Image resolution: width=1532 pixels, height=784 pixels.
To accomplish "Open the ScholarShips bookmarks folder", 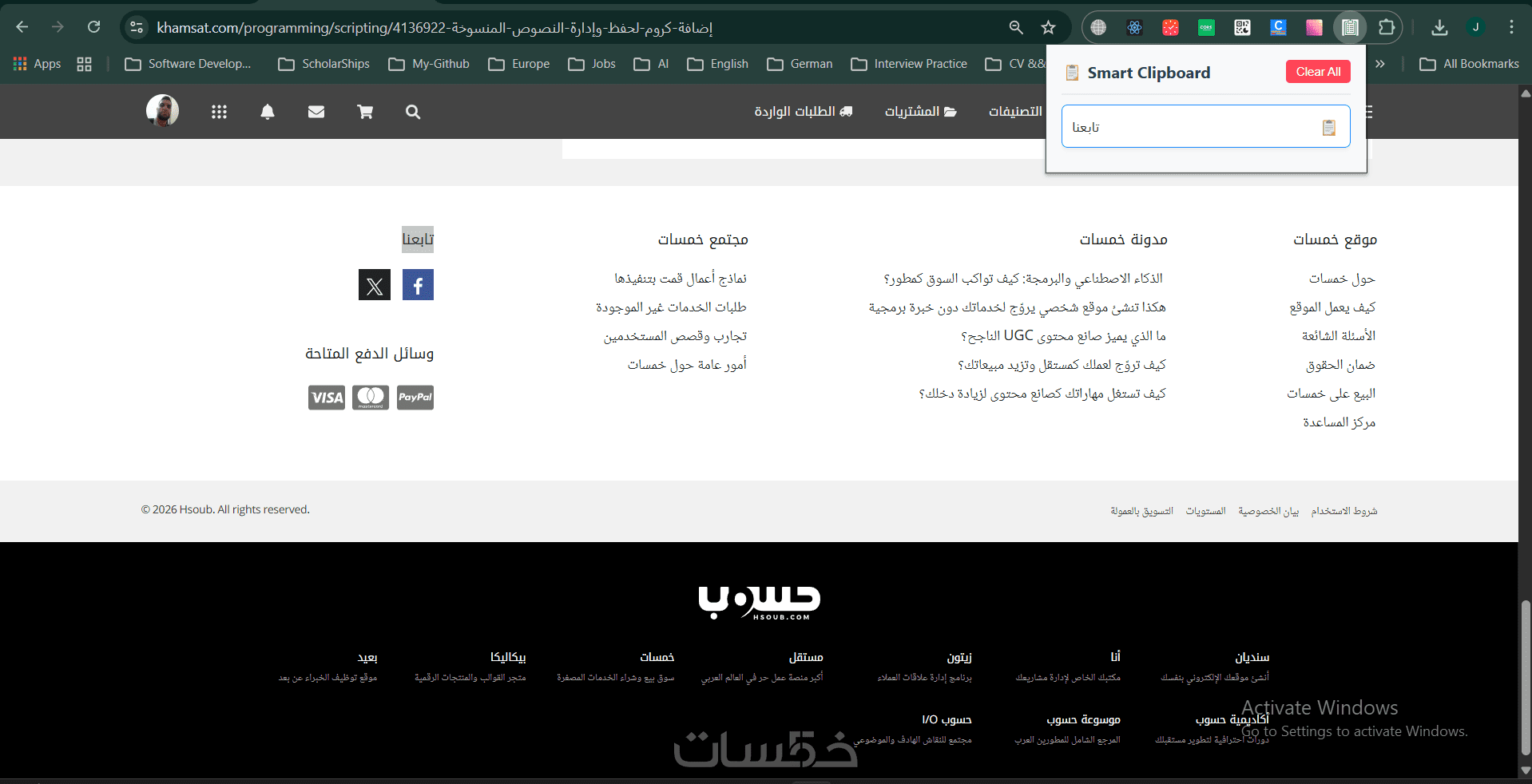I will (x=323, y=64).
